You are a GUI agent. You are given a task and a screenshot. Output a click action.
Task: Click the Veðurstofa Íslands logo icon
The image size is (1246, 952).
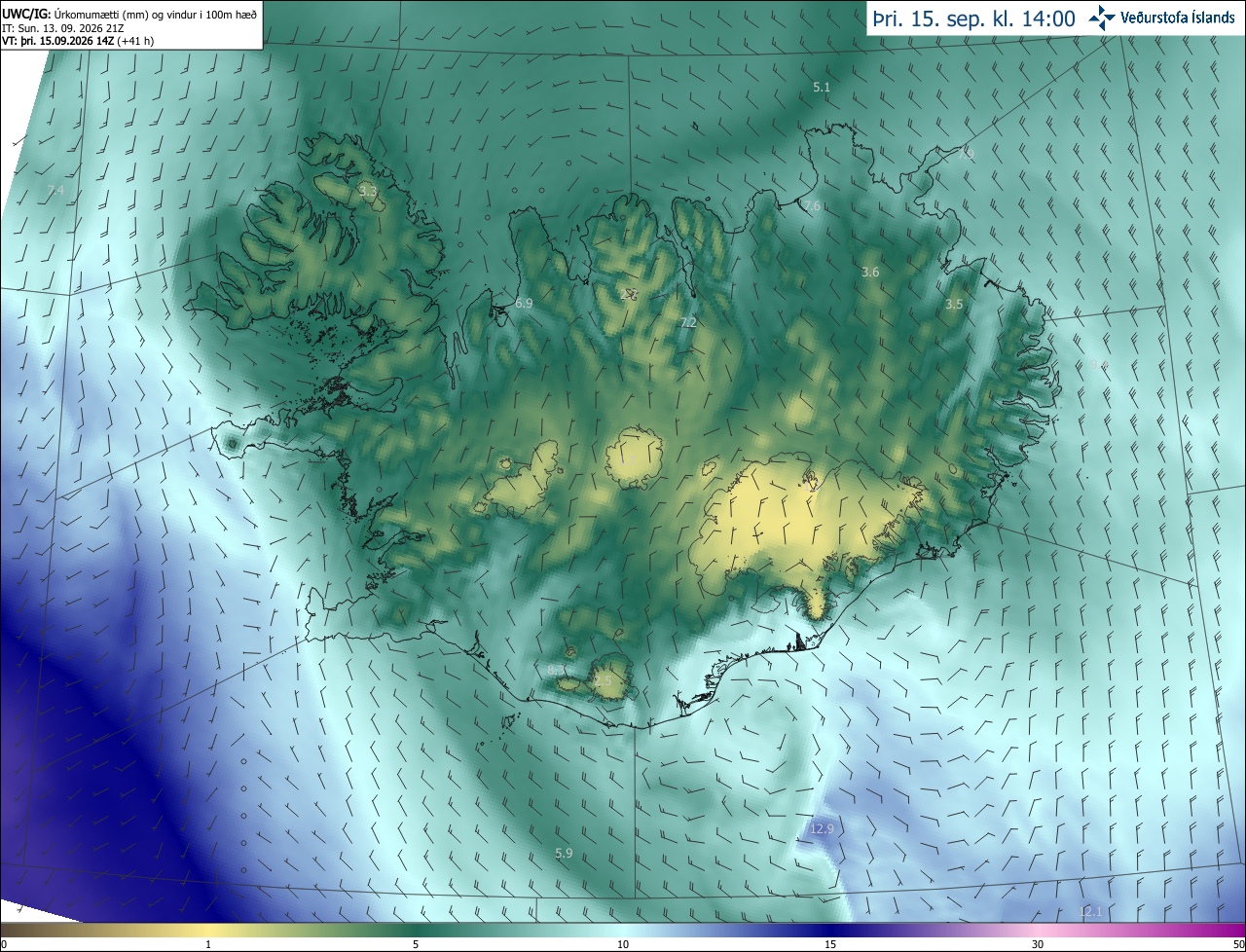coord(1102,17)
